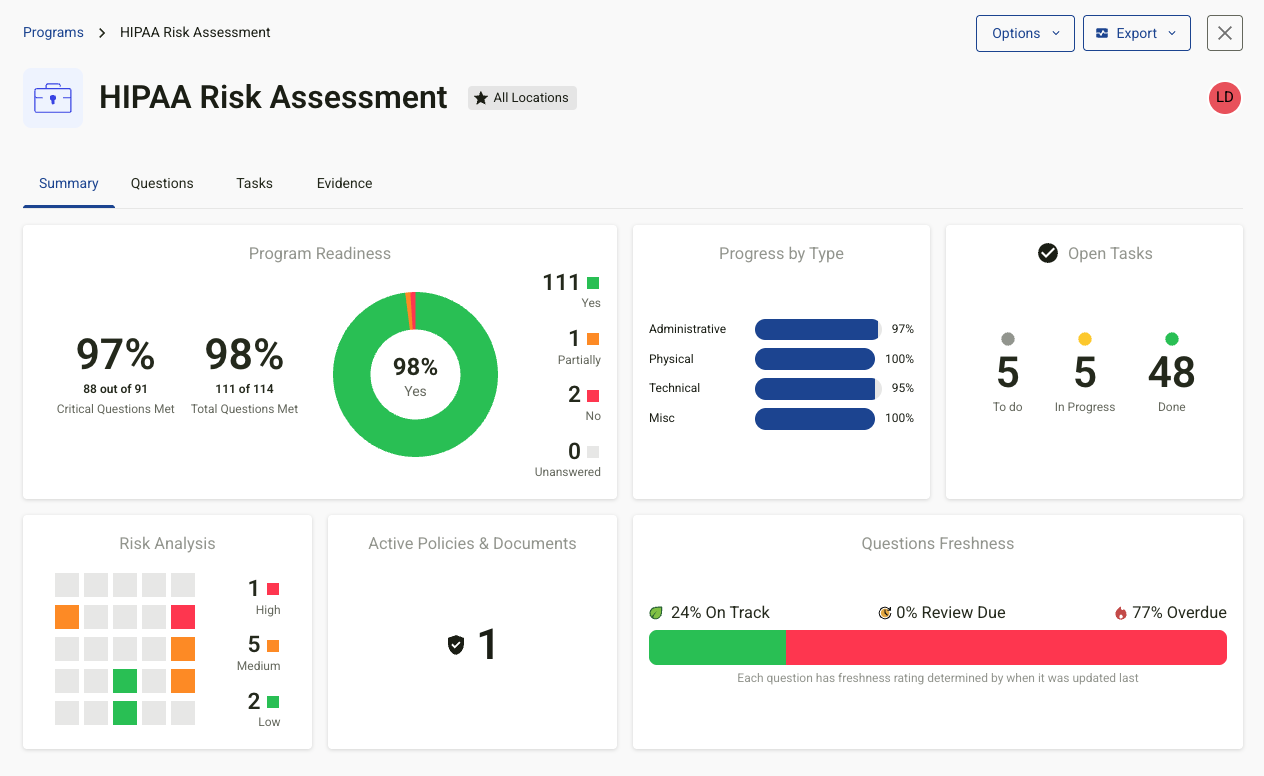Click the green Yes legend swatch
Viewport: 1264px width, 776px height.
593,283
